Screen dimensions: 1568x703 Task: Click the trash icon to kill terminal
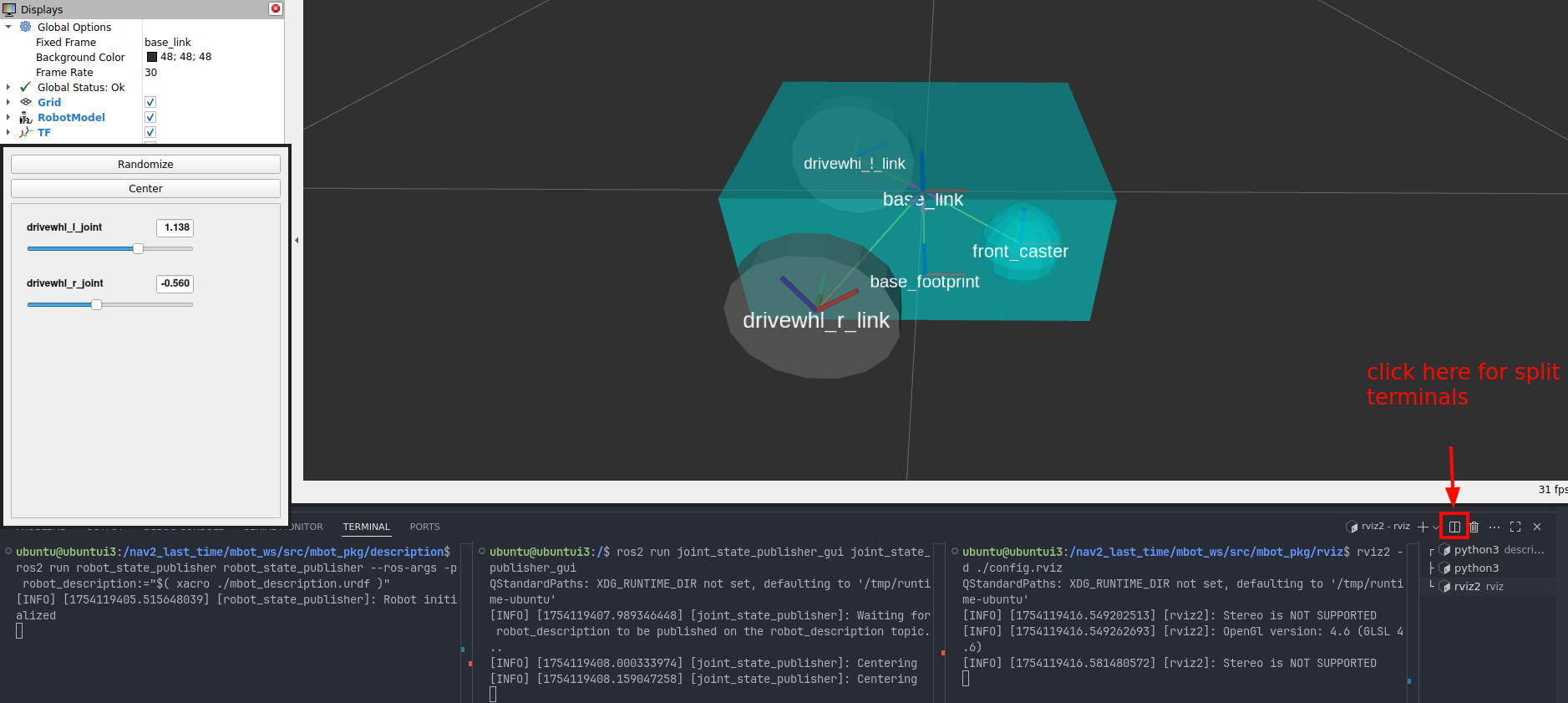[x=1474, y=527]
